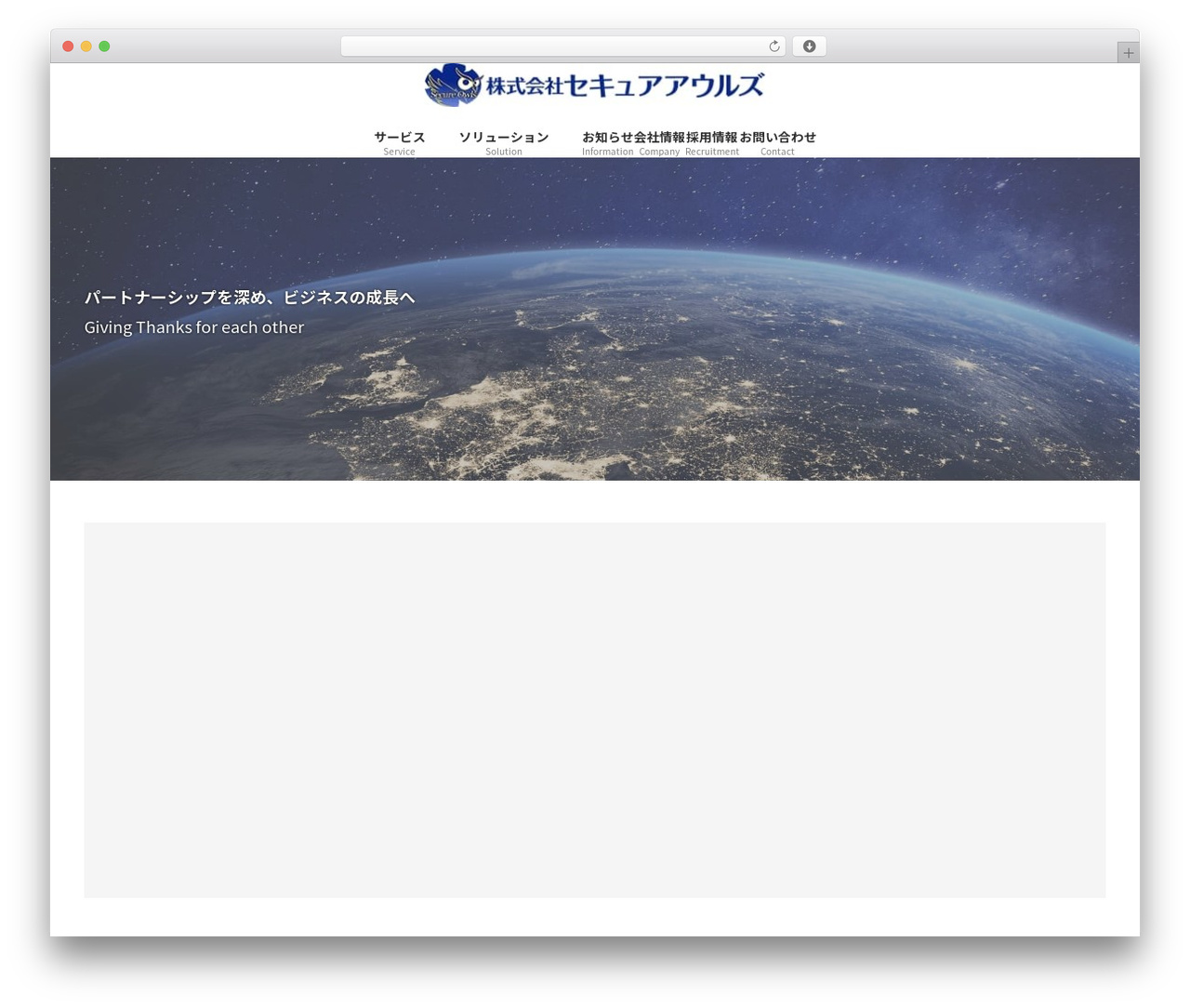Open the 会社情報 Company menu

pyautogui.click(x=659, y=143)
